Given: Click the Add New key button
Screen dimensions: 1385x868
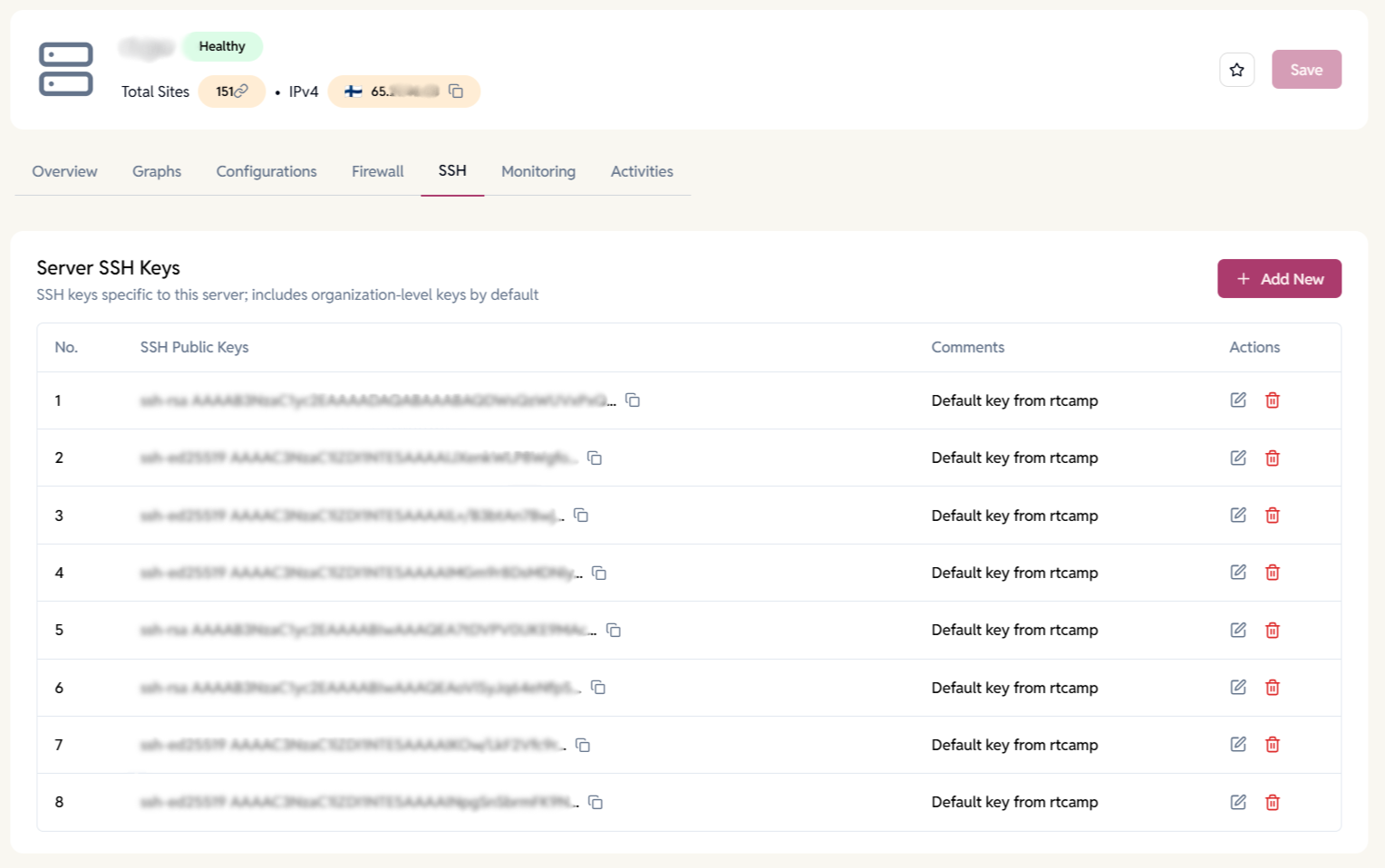Looking at the screenshot, I should (x=1279, y=278).
